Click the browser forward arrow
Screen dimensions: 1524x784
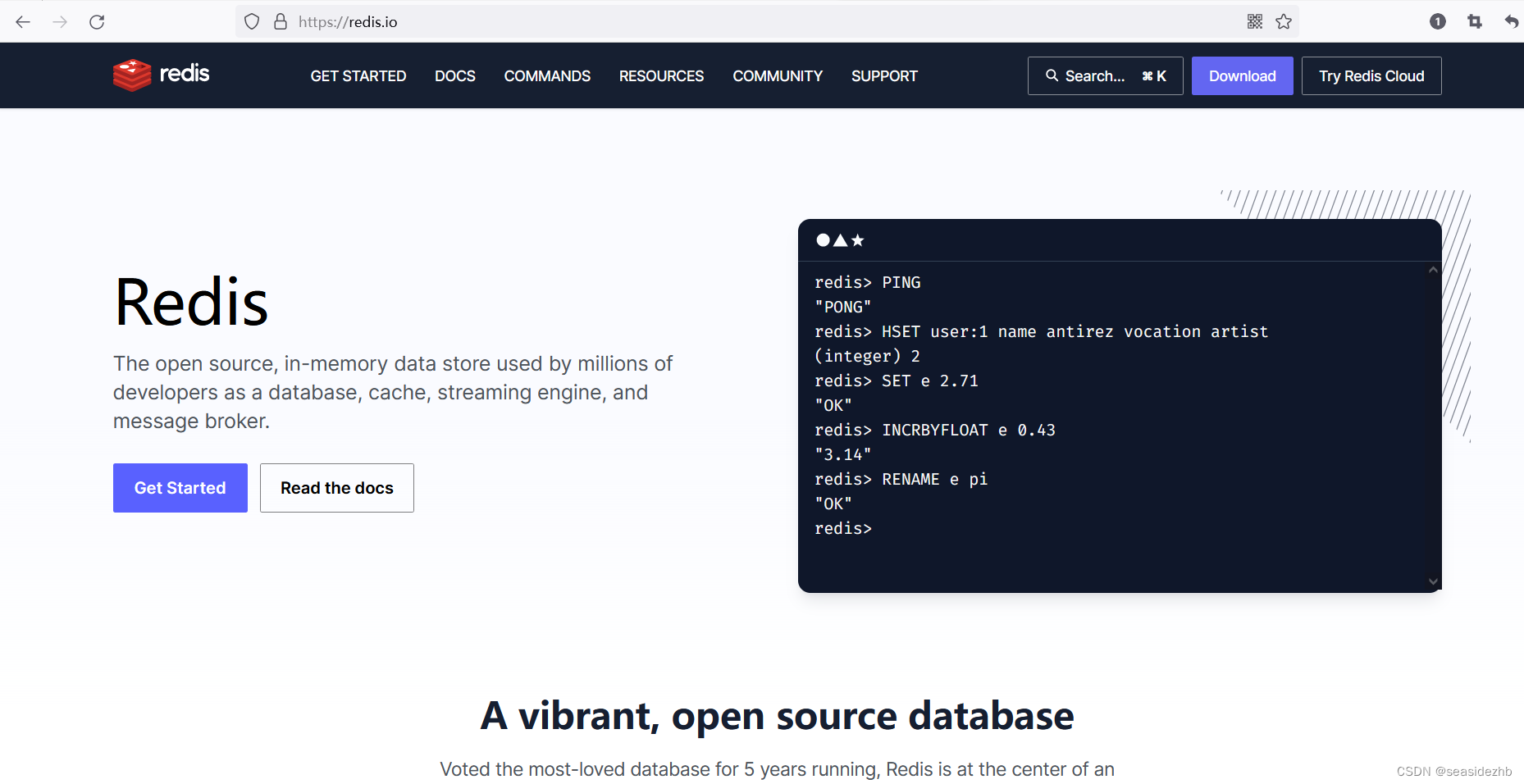pos(60,21)
